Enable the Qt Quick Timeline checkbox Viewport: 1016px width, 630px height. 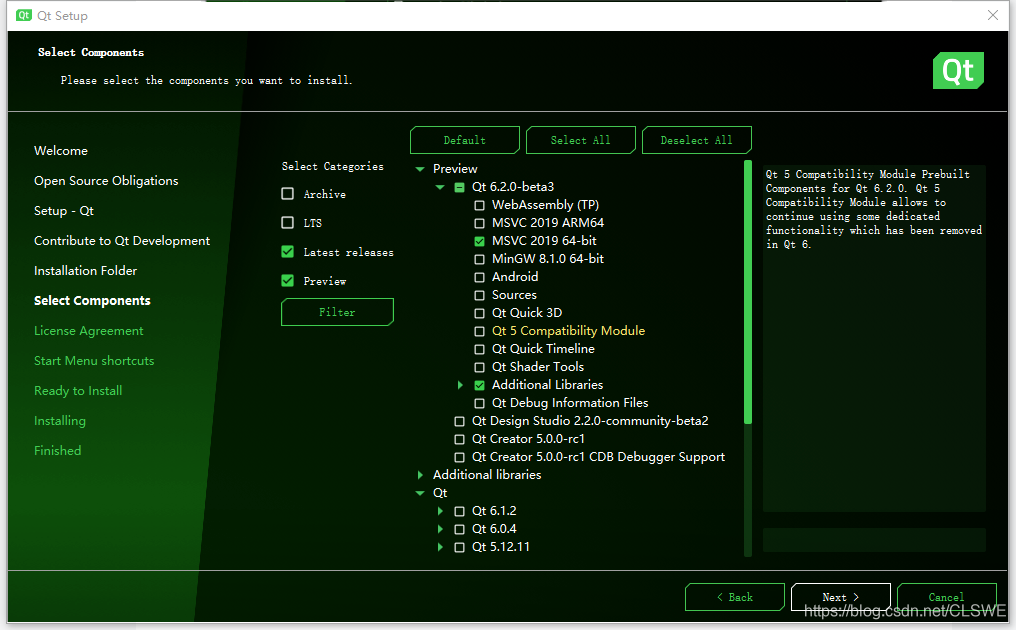(479, 349)
